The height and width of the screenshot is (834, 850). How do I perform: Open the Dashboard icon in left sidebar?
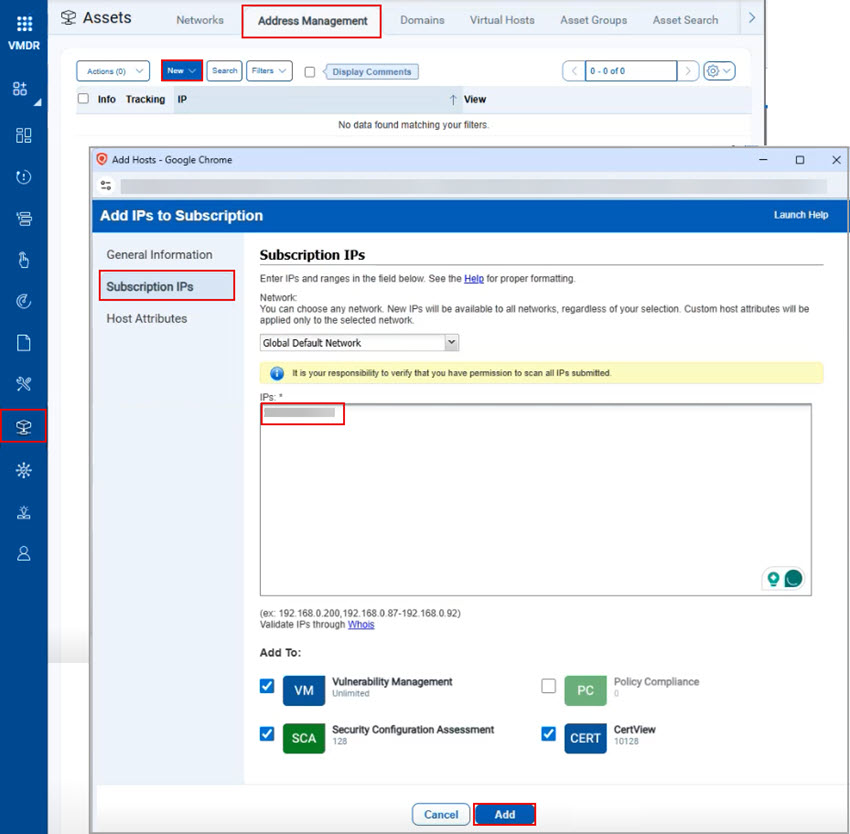click(x=24, y=135)
